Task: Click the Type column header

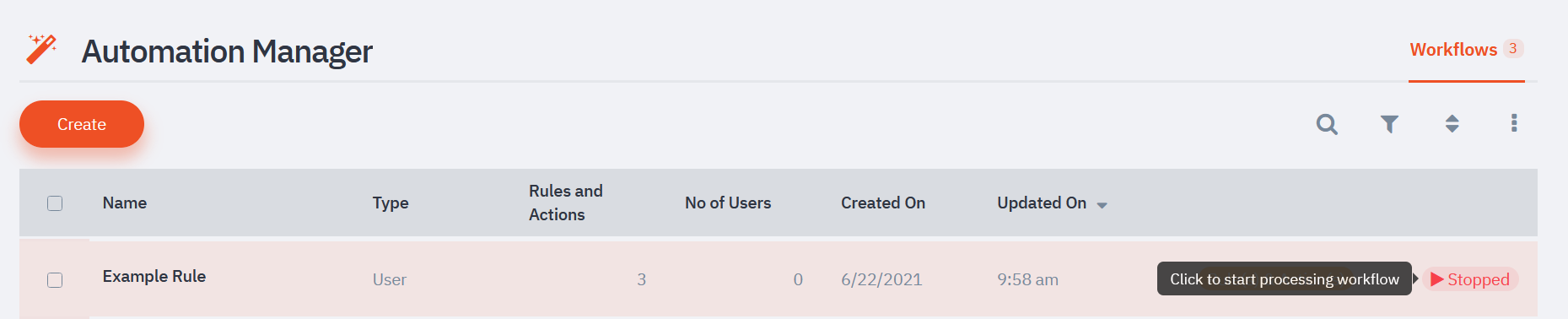Action: [391, 203]
